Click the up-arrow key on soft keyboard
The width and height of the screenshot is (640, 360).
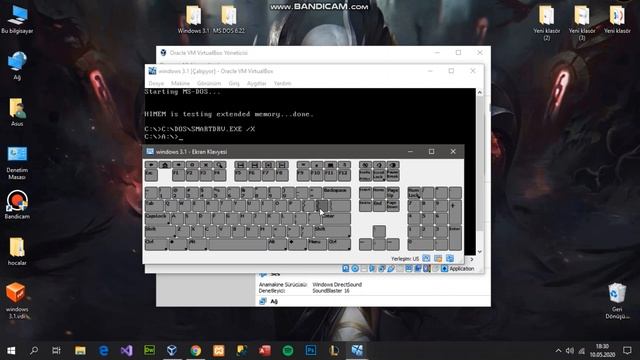point(379,231)
